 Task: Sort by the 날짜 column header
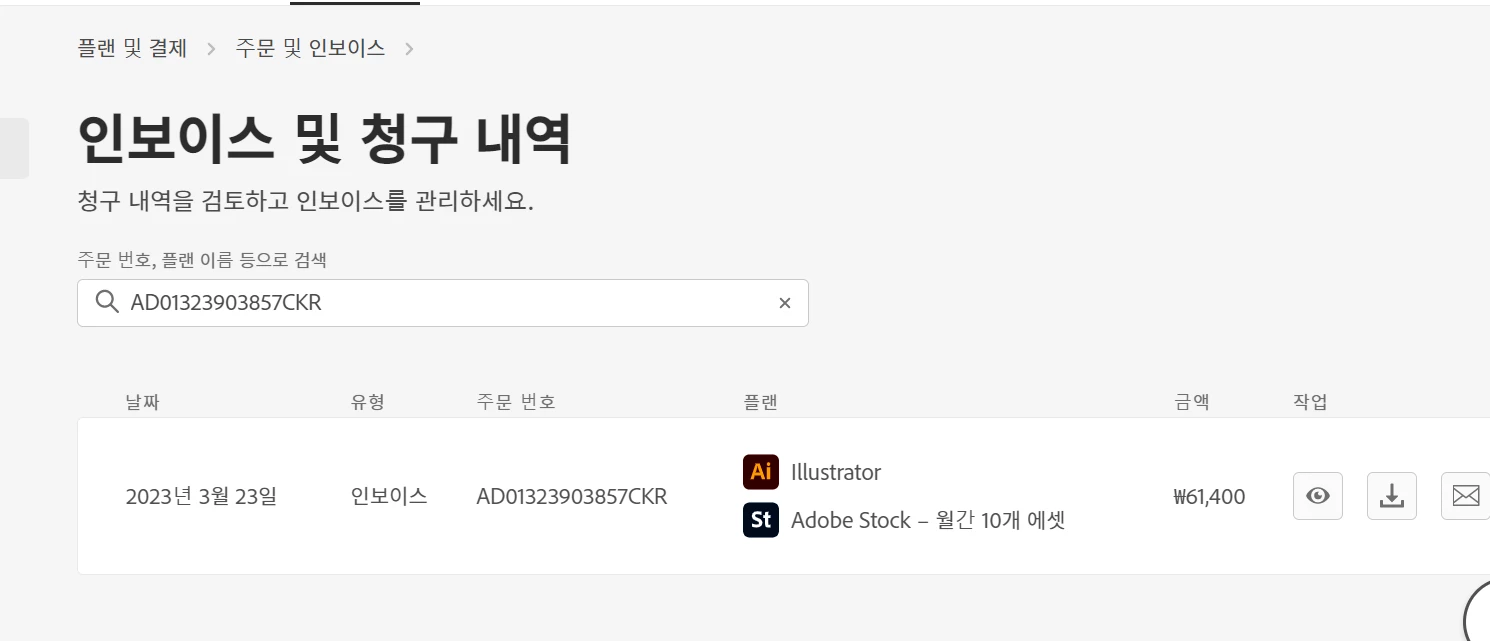[x=143, y=402]
